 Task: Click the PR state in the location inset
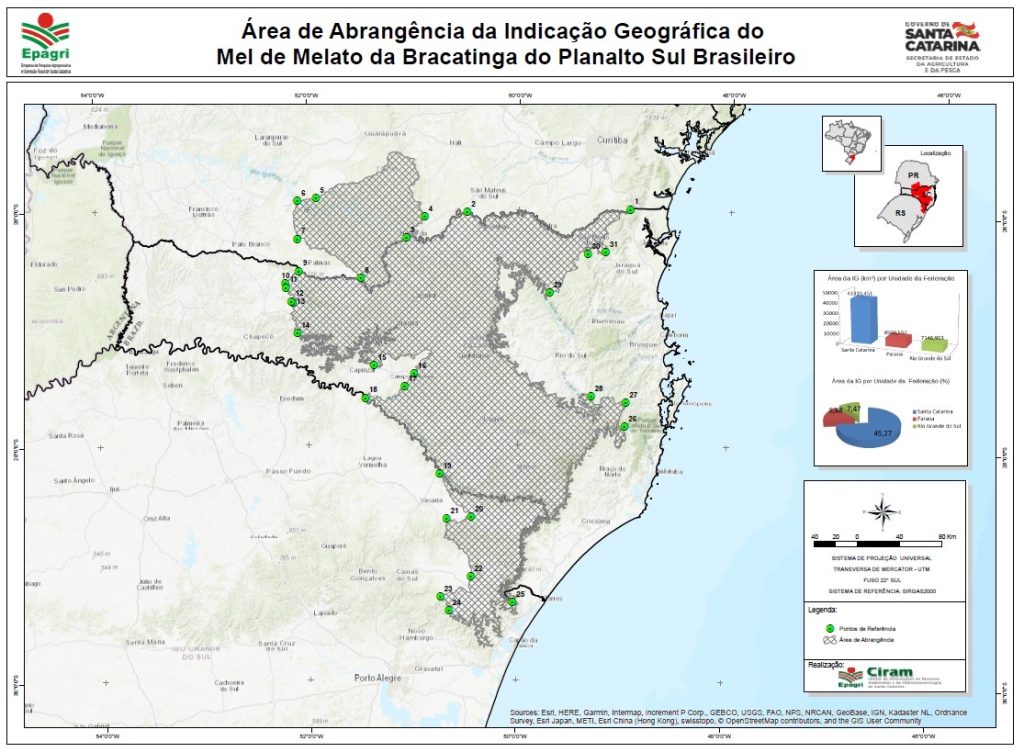click(x=913, y=174)
